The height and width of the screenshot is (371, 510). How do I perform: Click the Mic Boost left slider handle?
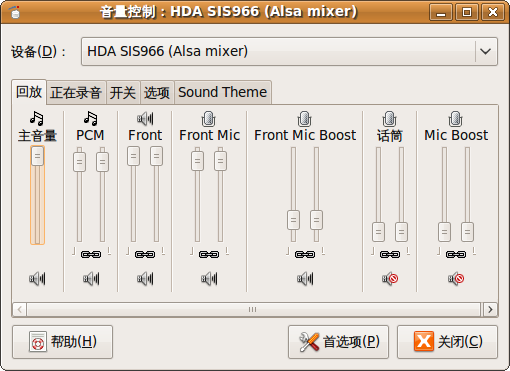[444, 232]
